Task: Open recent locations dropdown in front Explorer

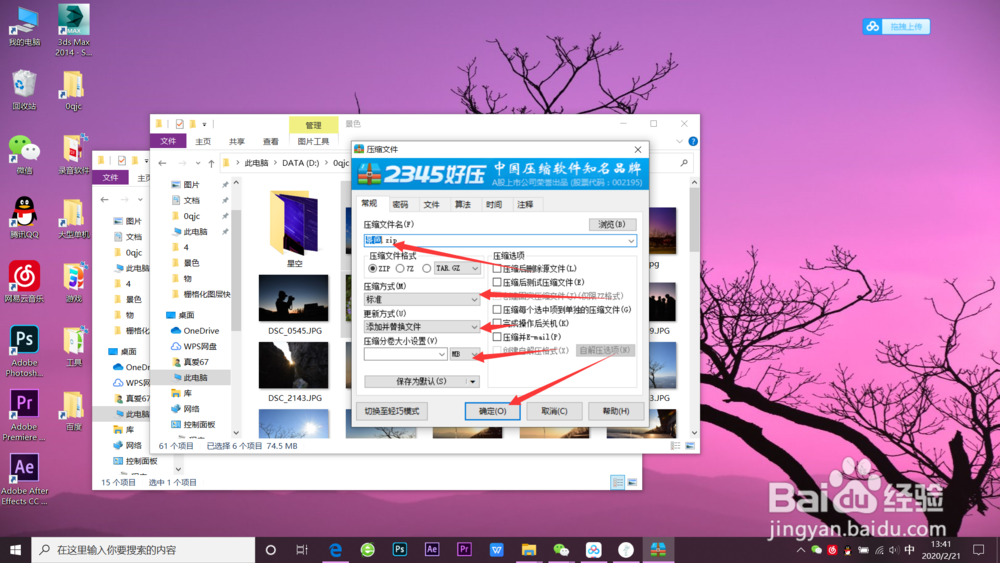Action: [x=198, y=163]
